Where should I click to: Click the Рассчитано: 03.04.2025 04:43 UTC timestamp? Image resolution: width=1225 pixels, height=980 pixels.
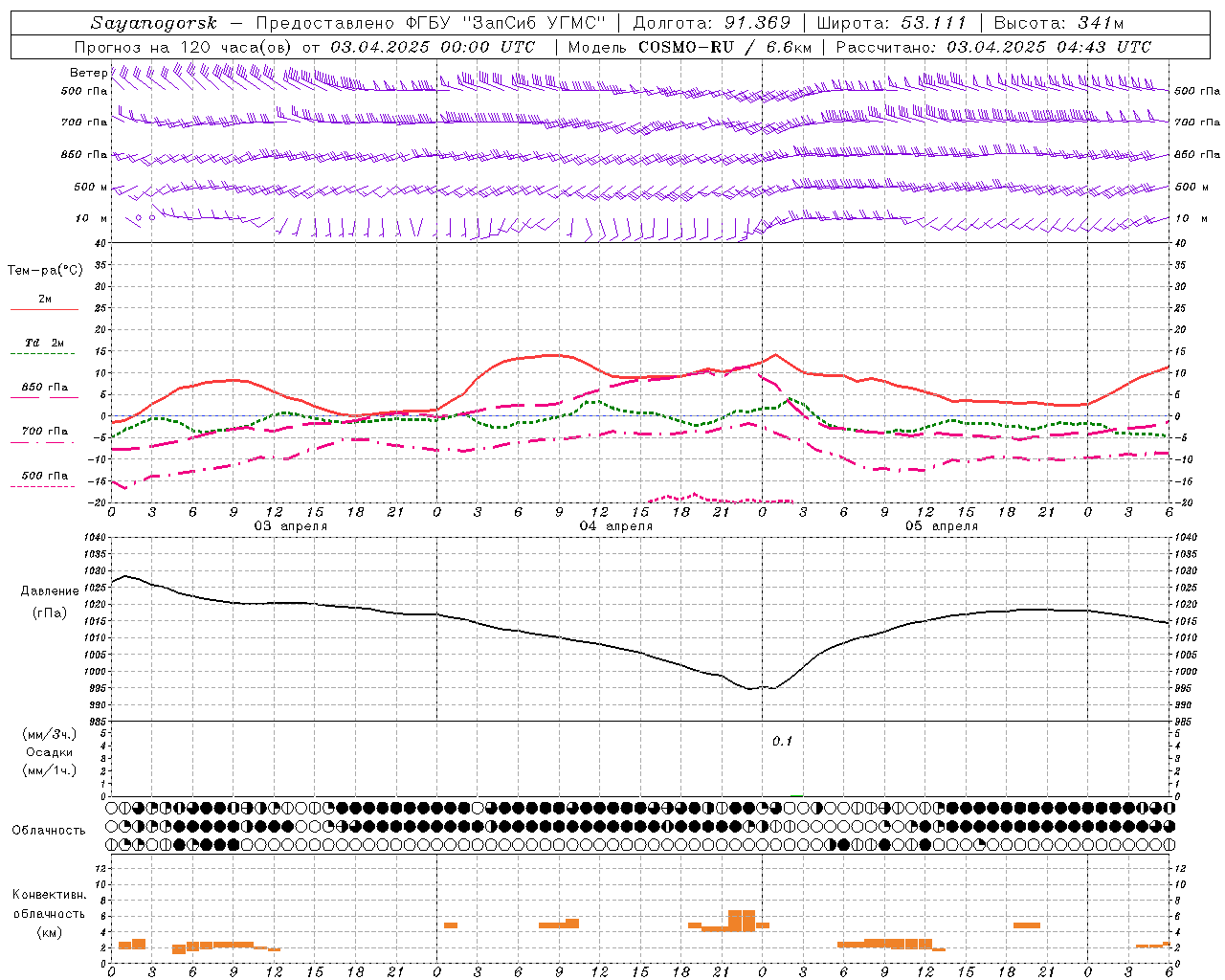click(x=993, y=47)
